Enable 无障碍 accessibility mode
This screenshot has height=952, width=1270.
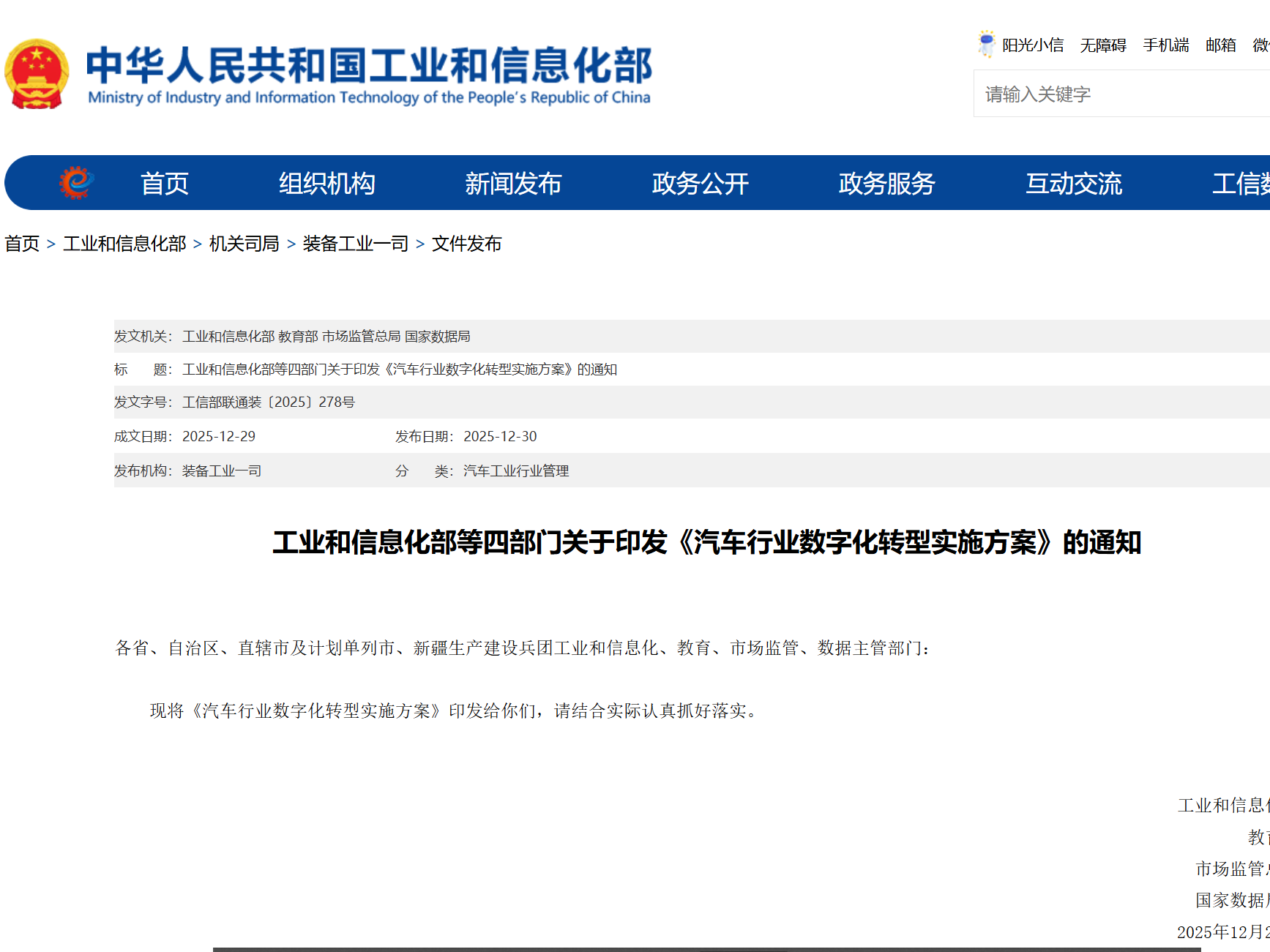point(1103,45)
